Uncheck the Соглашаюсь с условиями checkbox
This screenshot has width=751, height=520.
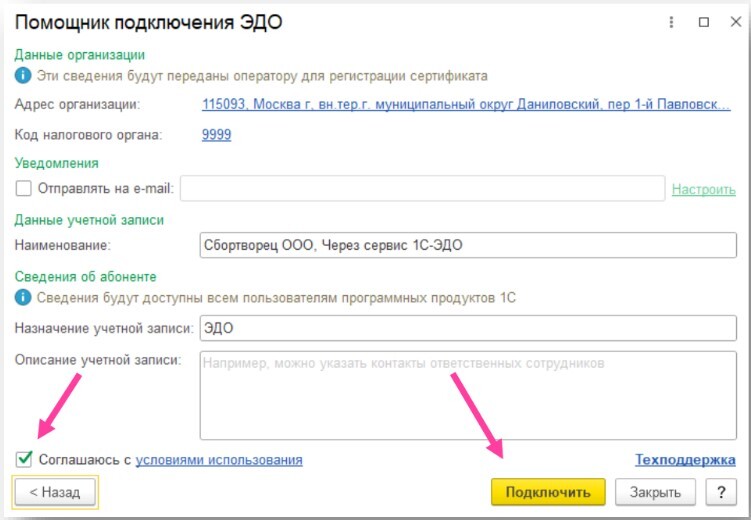tap(24, 460)
